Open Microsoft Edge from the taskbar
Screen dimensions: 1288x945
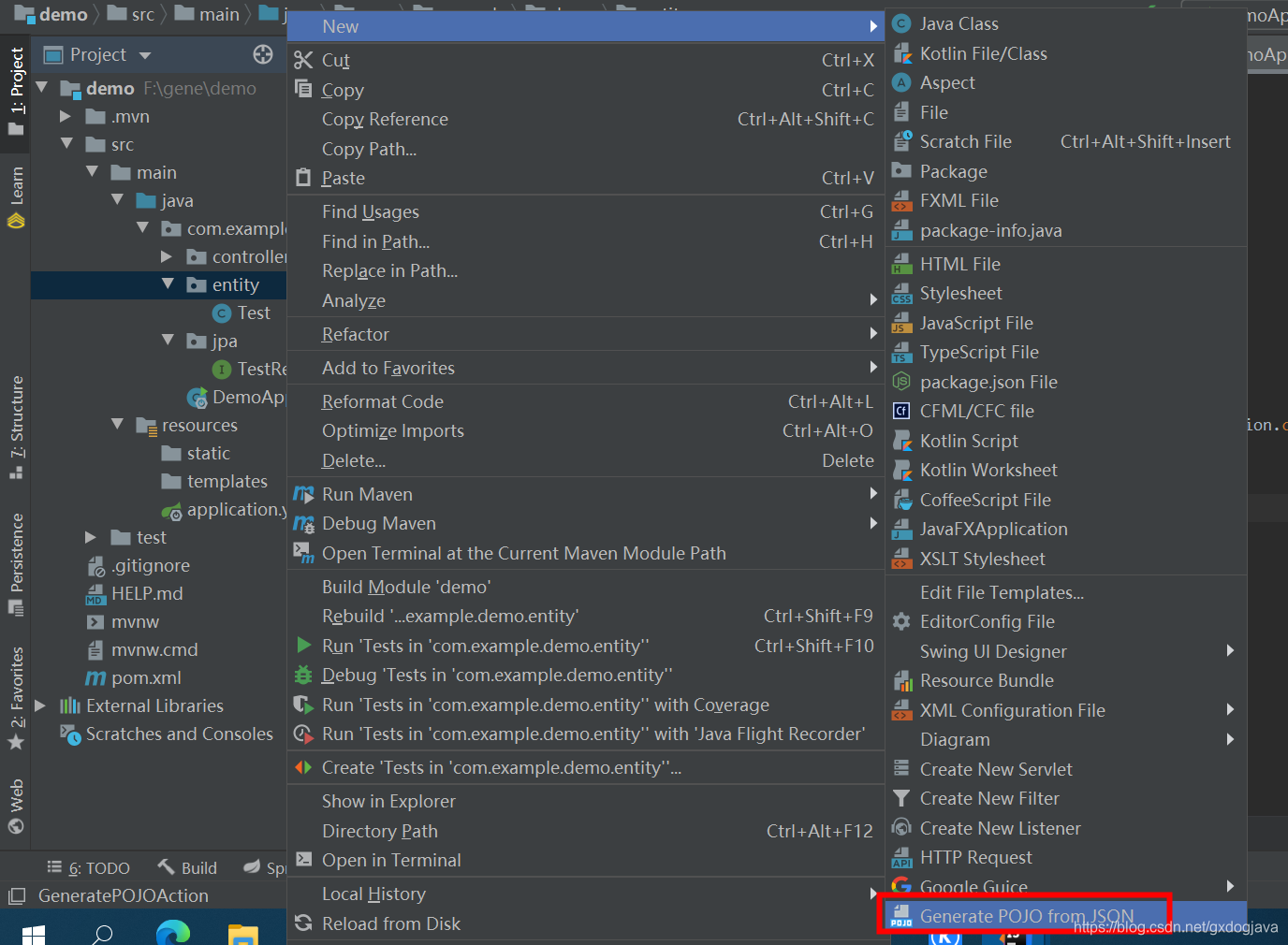(173, 933)
